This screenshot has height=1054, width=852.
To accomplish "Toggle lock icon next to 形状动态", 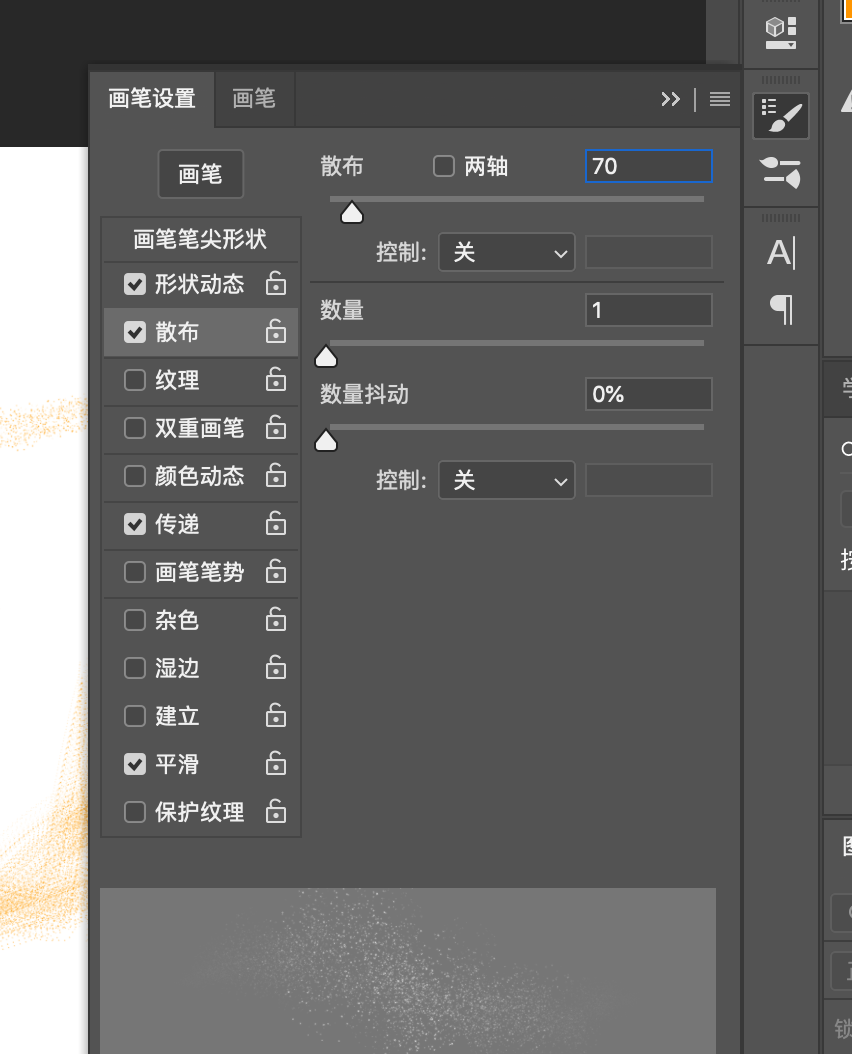I will pyautogui.click(x=276, y=284).
